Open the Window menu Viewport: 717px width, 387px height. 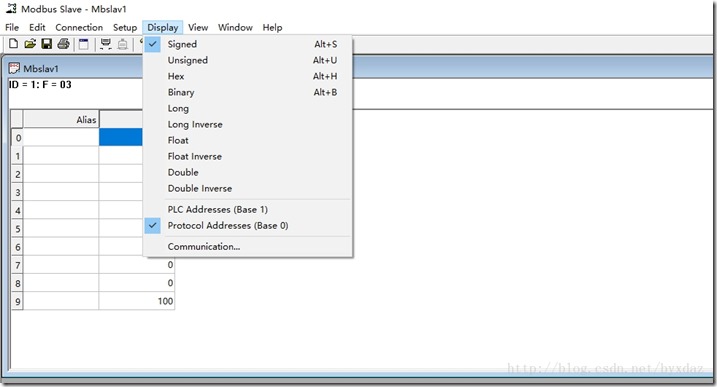(x=235, y=27)
